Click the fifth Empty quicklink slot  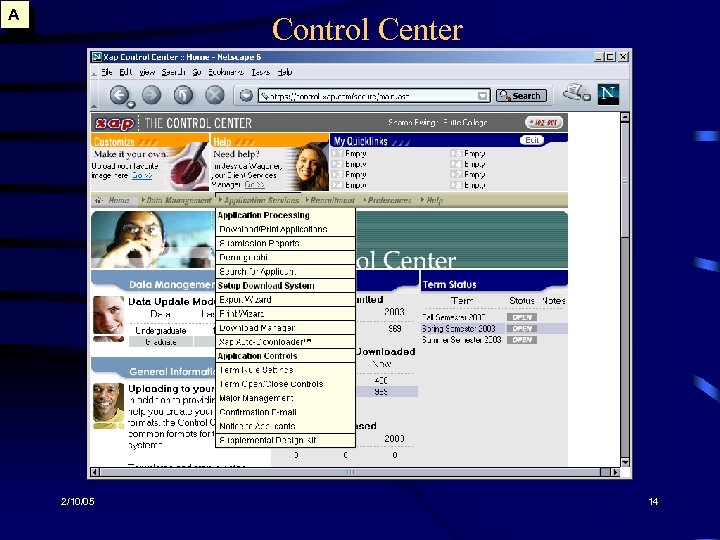468,153
